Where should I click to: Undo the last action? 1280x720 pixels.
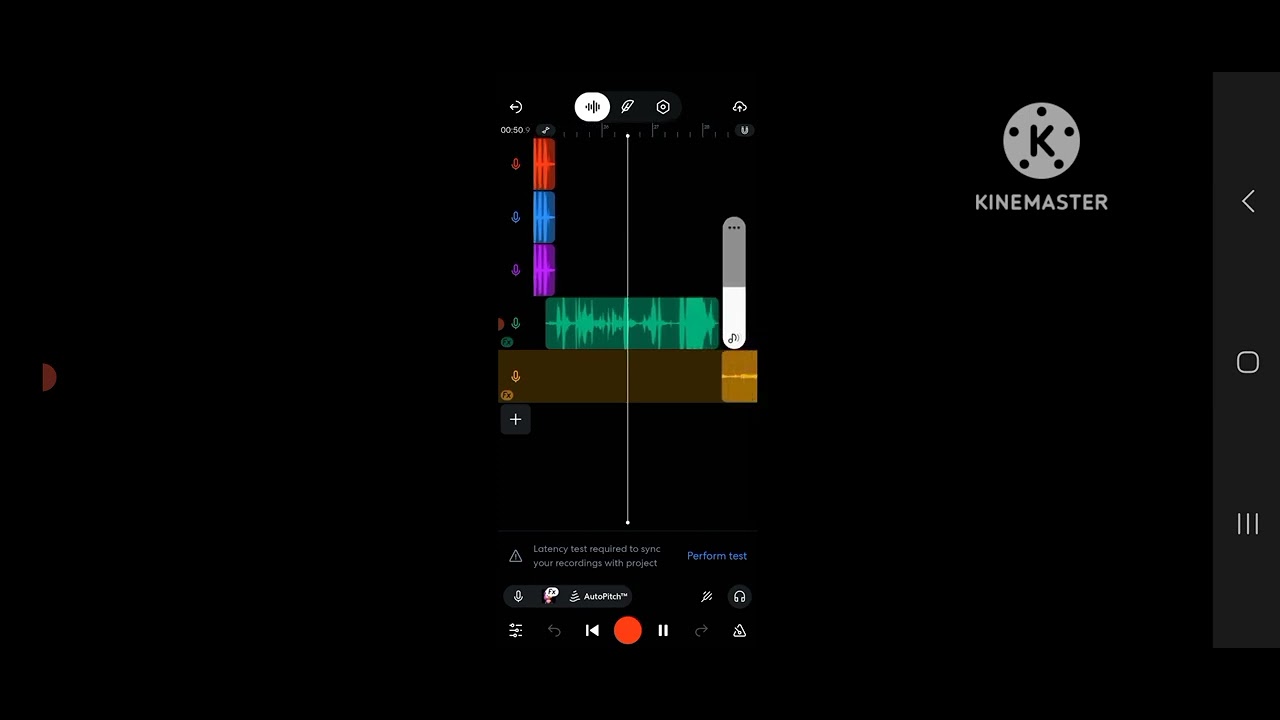(x=554, y=631)
